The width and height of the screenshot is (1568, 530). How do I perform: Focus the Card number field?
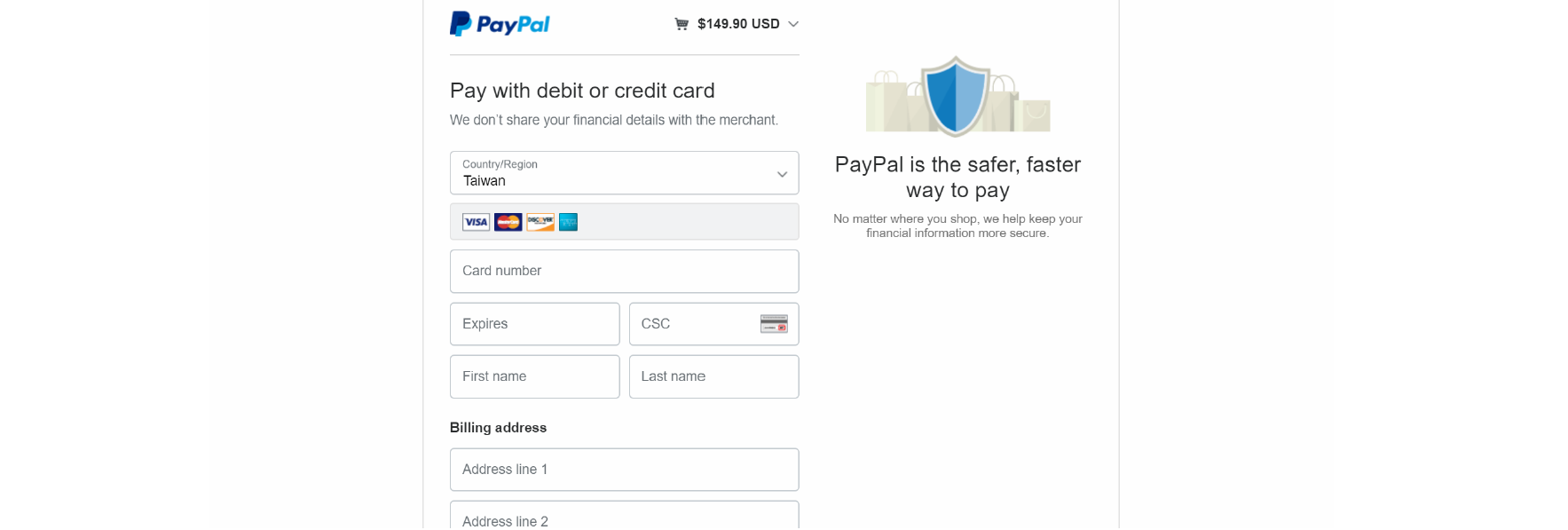(624, 271)
